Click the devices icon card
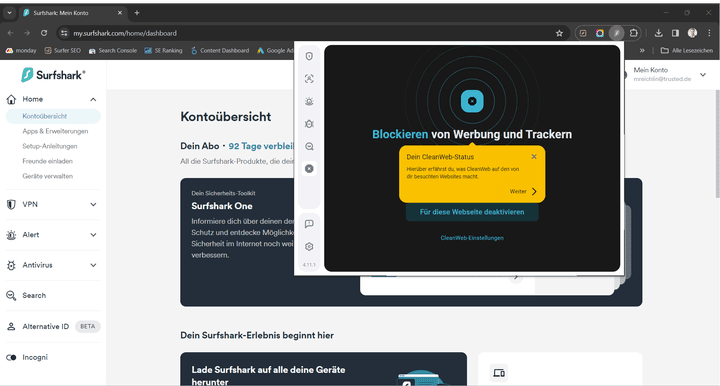Screen dimensions: 720x386 tap(499, 373)
